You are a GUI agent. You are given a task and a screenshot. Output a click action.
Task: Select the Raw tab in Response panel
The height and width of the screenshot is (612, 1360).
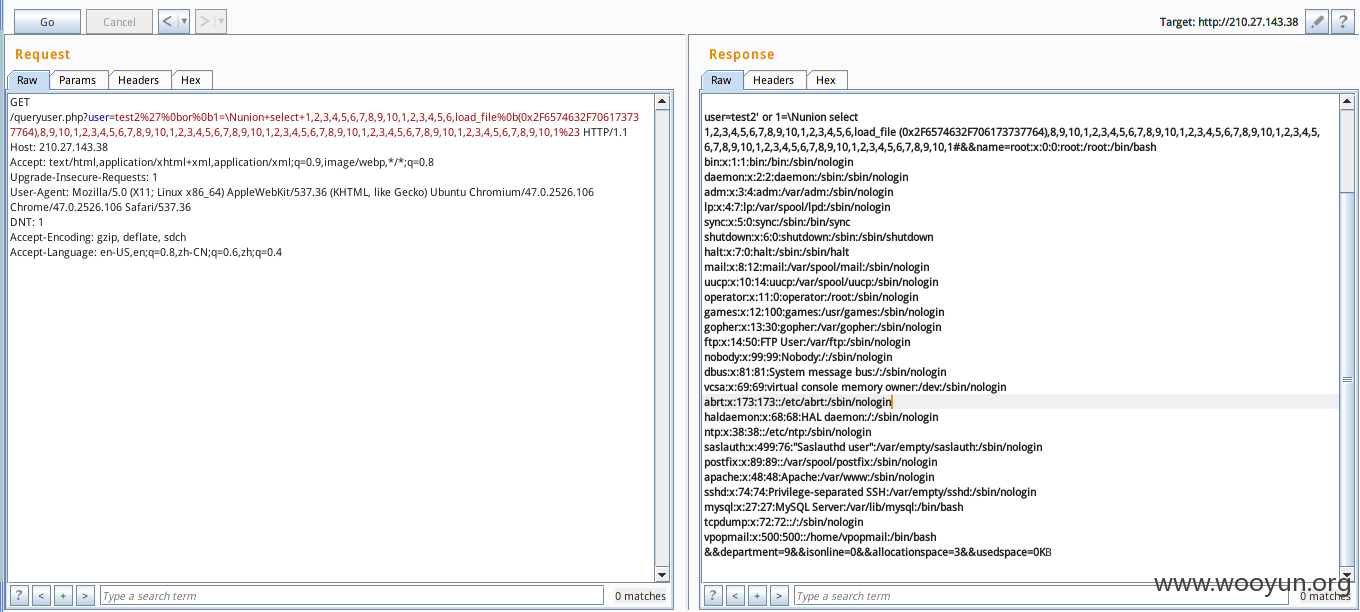tap(721, 80)
